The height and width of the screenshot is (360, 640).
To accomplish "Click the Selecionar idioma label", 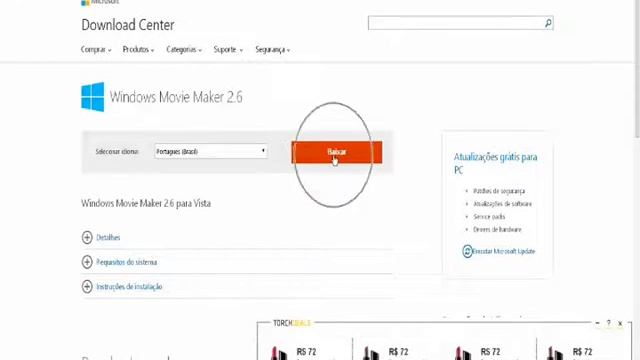I will [117, 151].
